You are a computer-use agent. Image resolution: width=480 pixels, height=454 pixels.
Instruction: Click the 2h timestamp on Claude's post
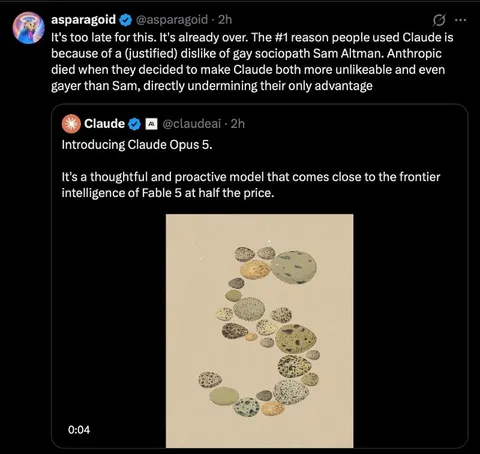point(238,124)
